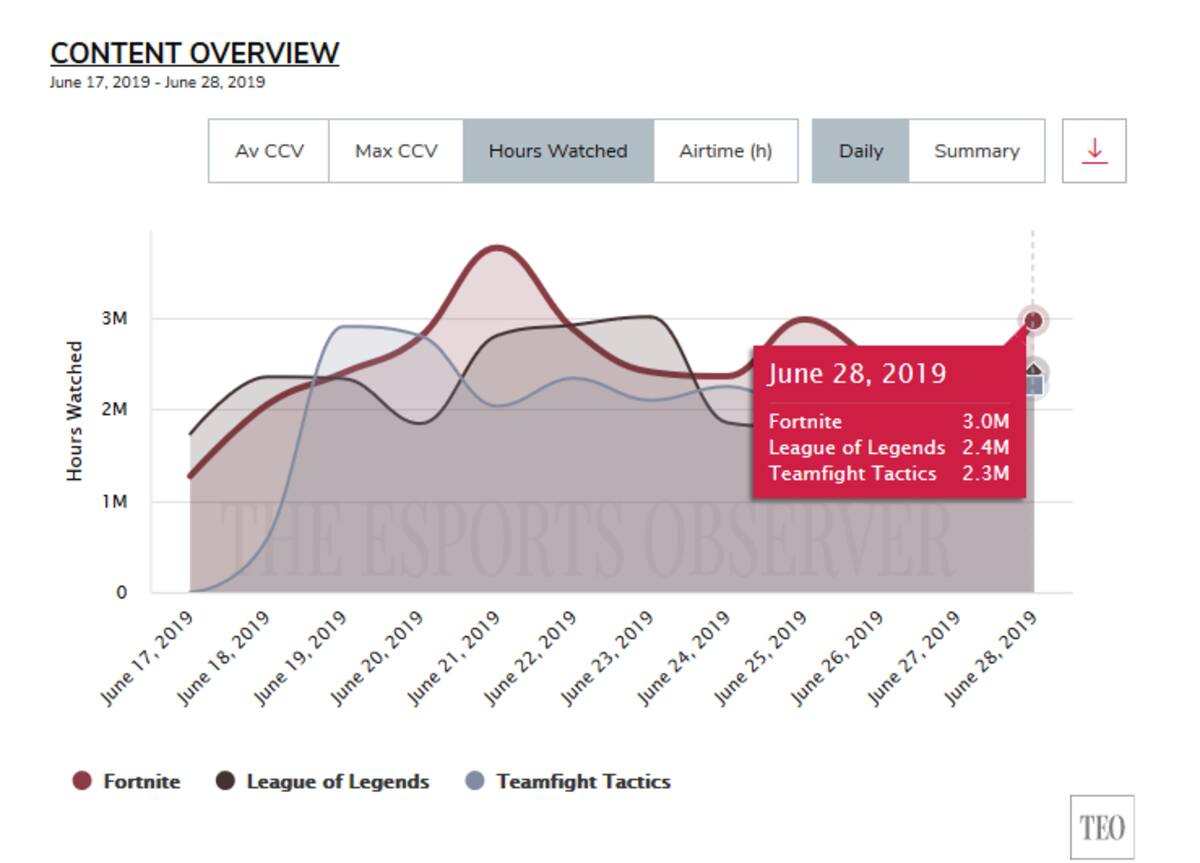
Task: Click the Fortnite data point on June 28
Action: click(x=1033, y=320)
